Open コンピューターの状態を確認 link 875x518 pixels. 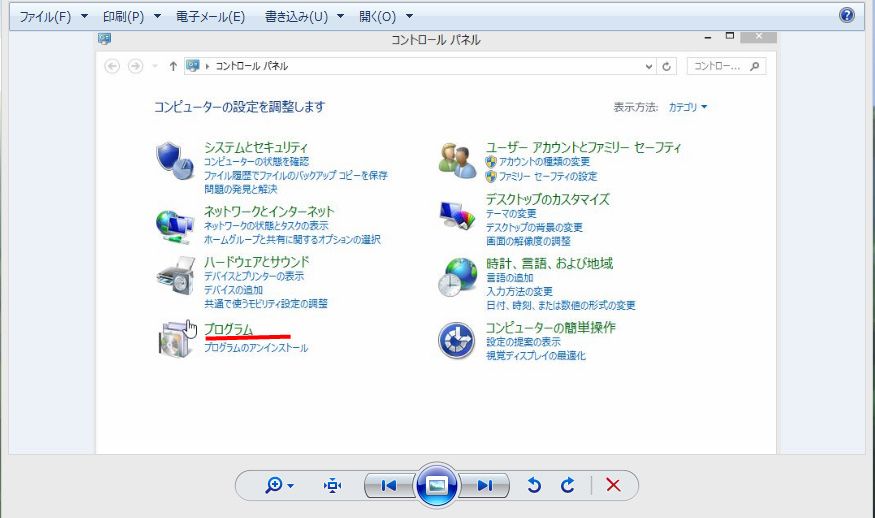coord(256,162)
